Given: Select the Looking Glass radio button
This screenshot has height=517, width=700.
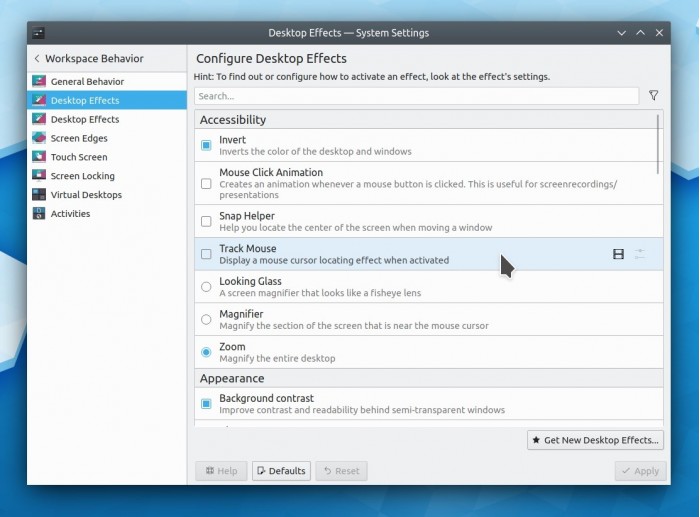Looking at the screenshot, I should (206, 287).
